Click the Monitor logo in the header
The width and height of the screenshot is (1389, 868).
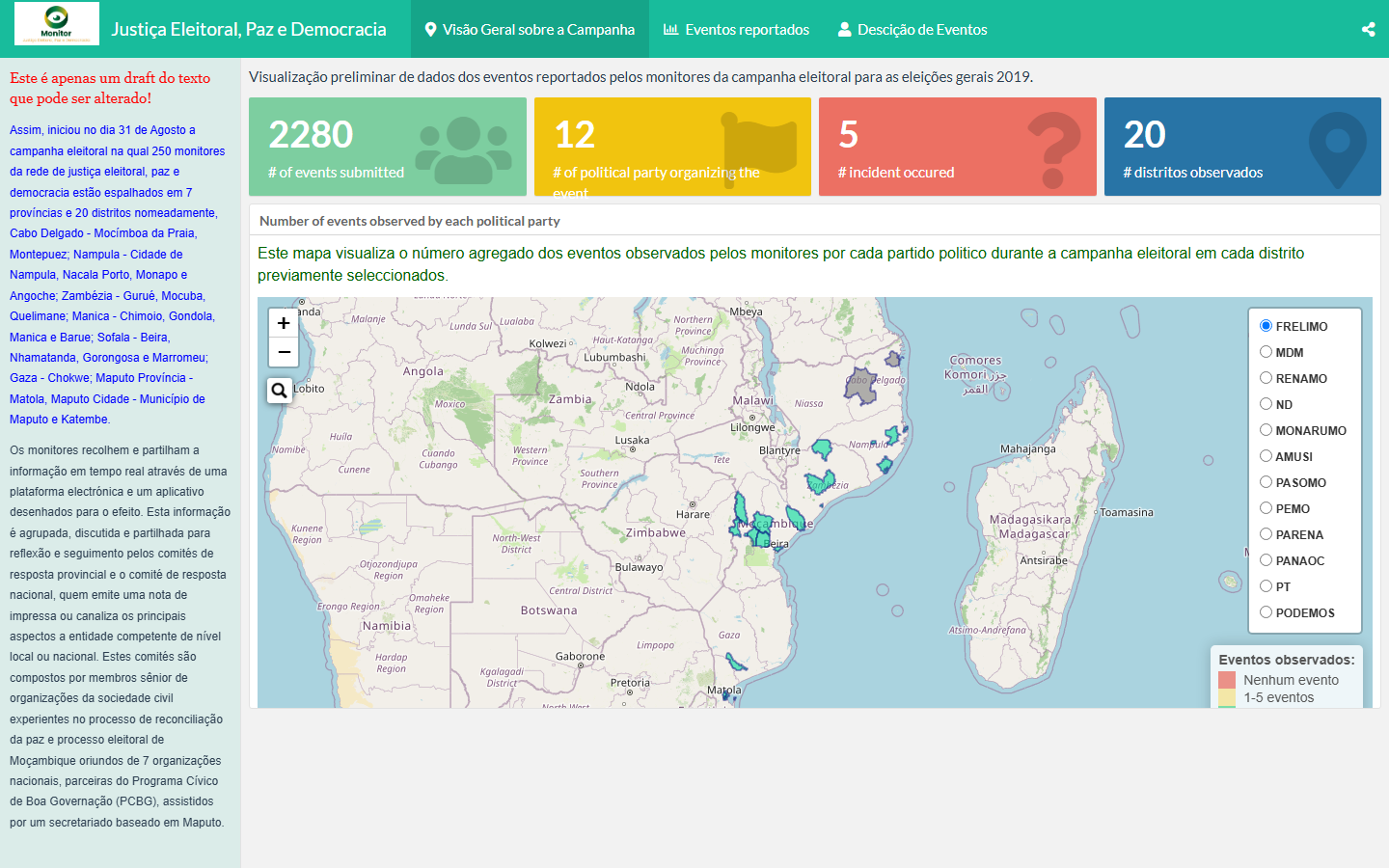tap(57, 23)
